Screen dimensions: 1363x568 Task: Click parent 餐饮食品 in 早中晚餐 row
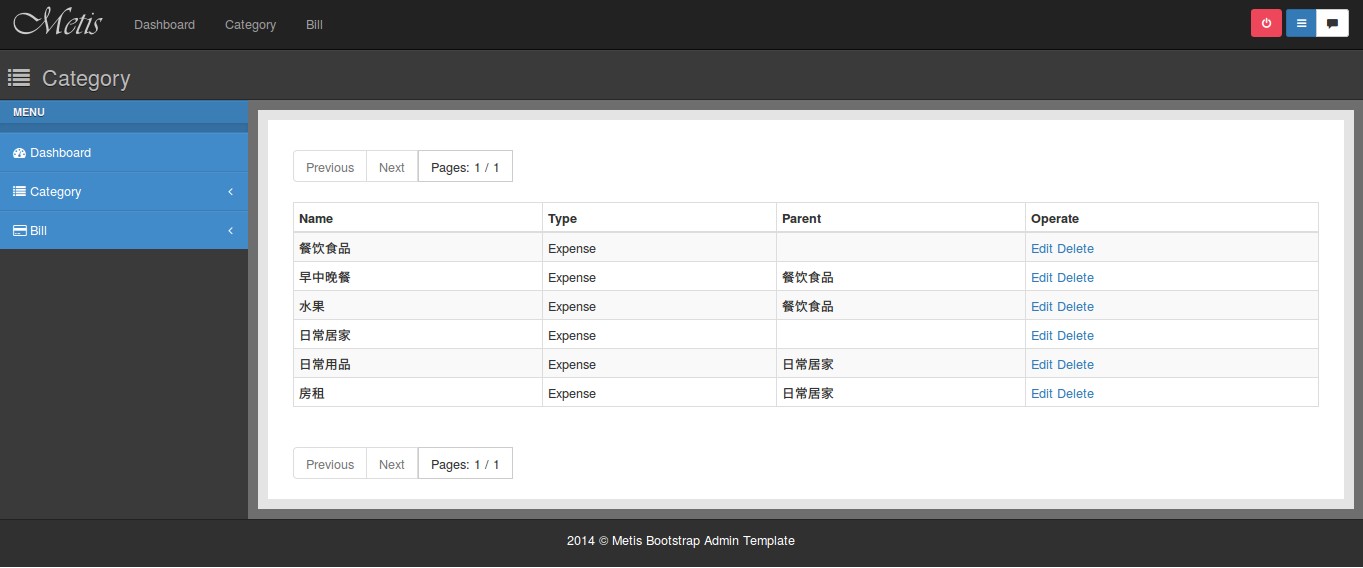(x=808, y=277)
